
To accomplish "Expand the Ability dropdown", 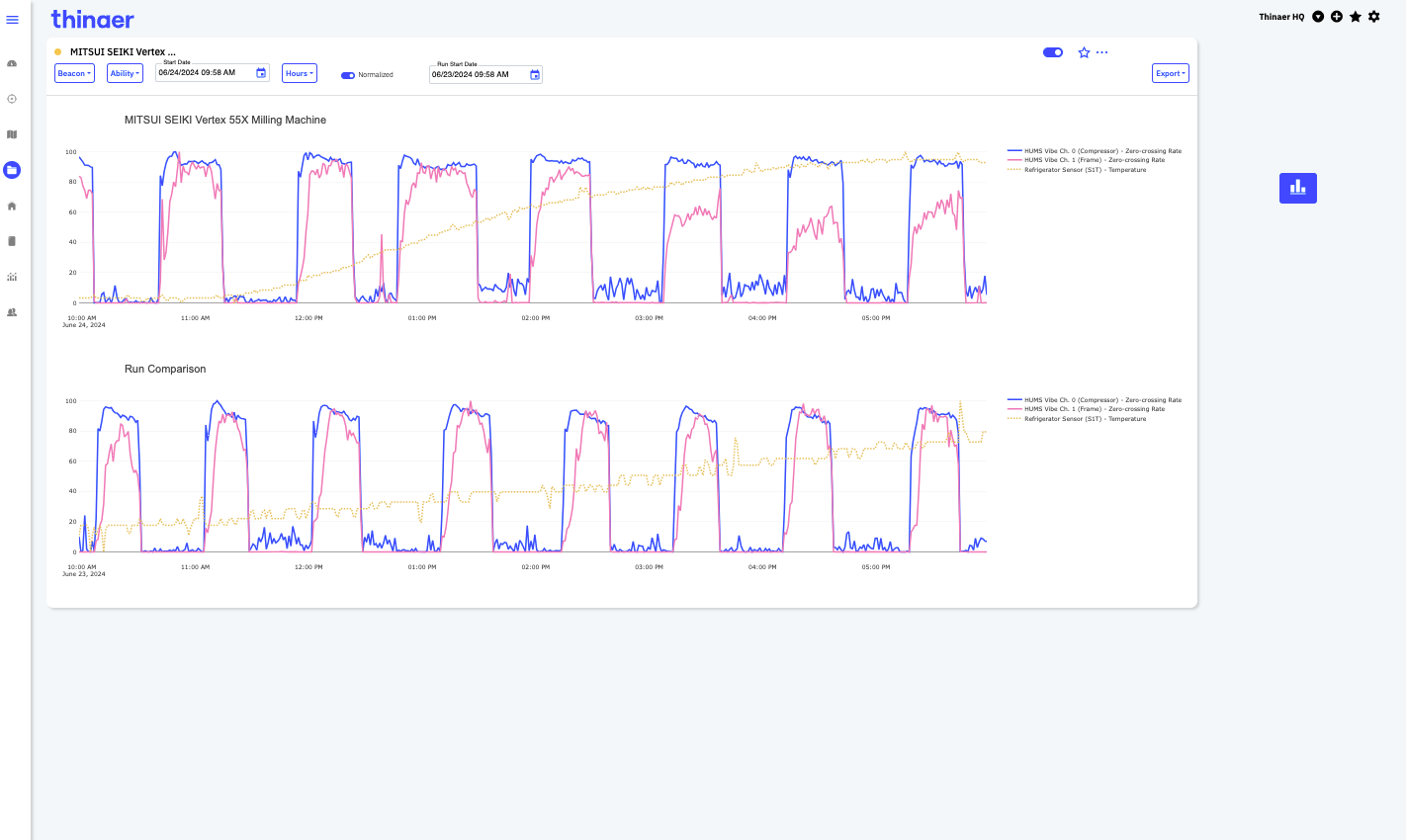I will coord(125,73).
